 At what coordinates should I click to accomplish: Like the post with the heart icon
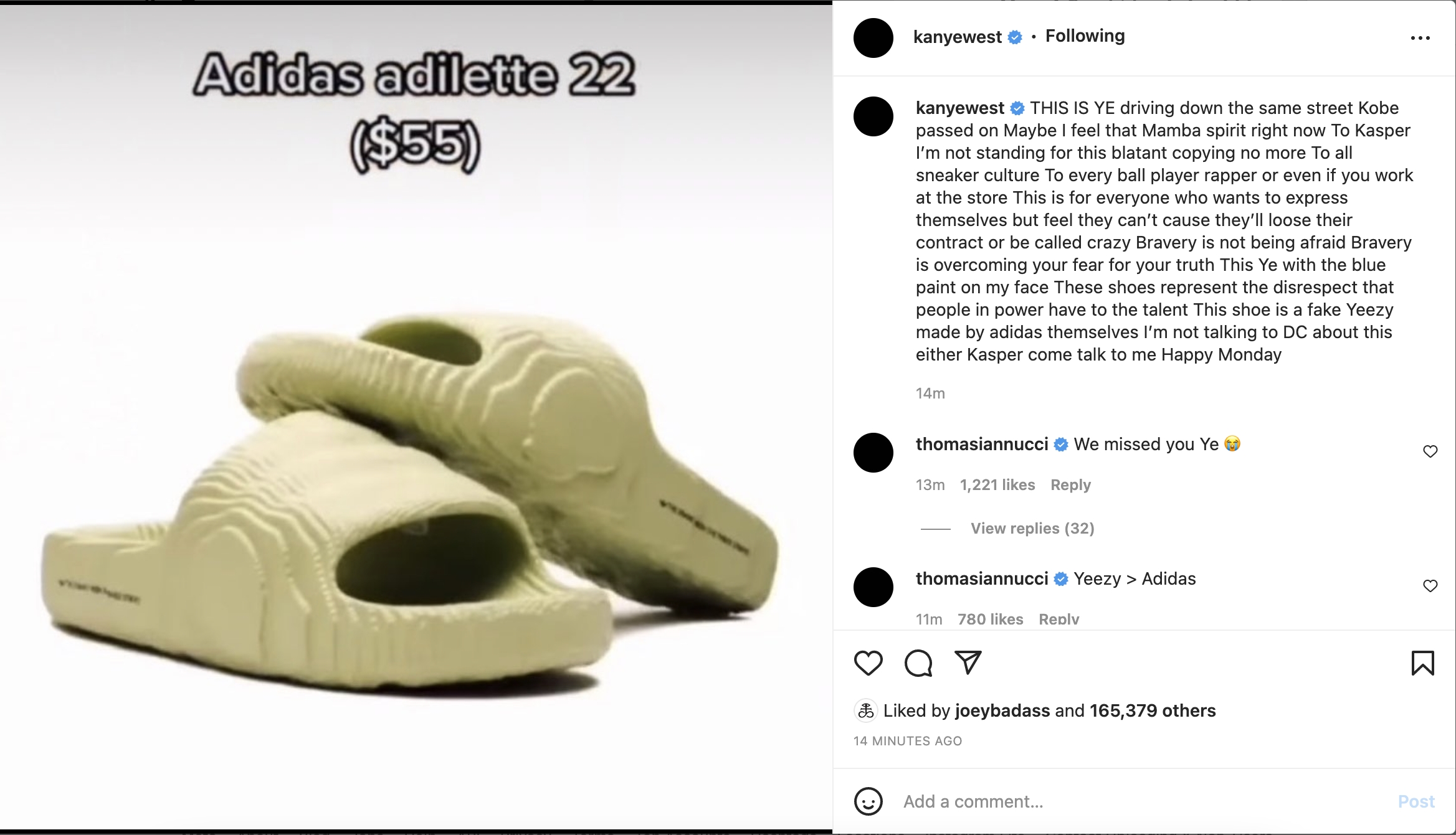(868, 663)
